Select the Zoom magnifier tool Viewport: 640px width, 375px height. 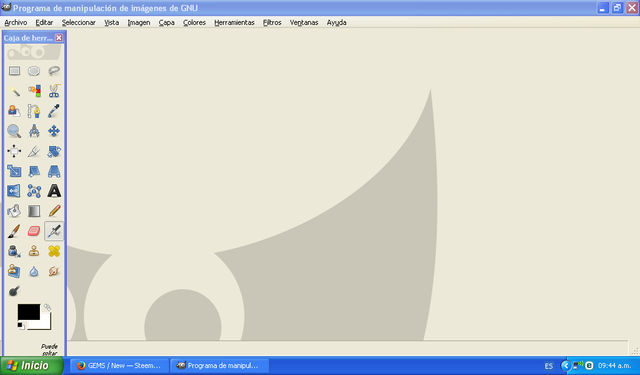point(14,131)
